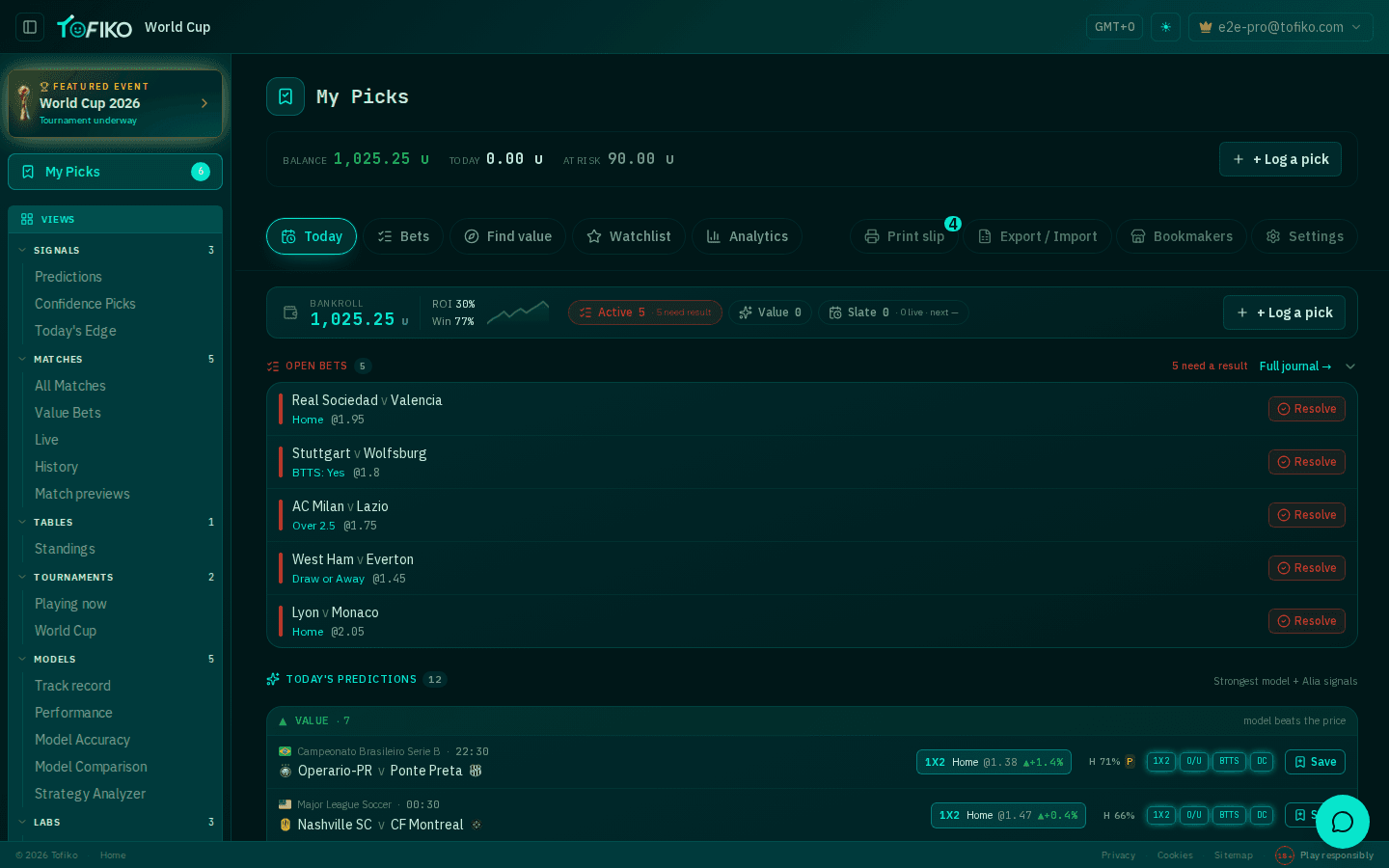Resolve the AC Milan v Lazio bet
This screenshot has width=1389, height=868.
[1306, 515]
